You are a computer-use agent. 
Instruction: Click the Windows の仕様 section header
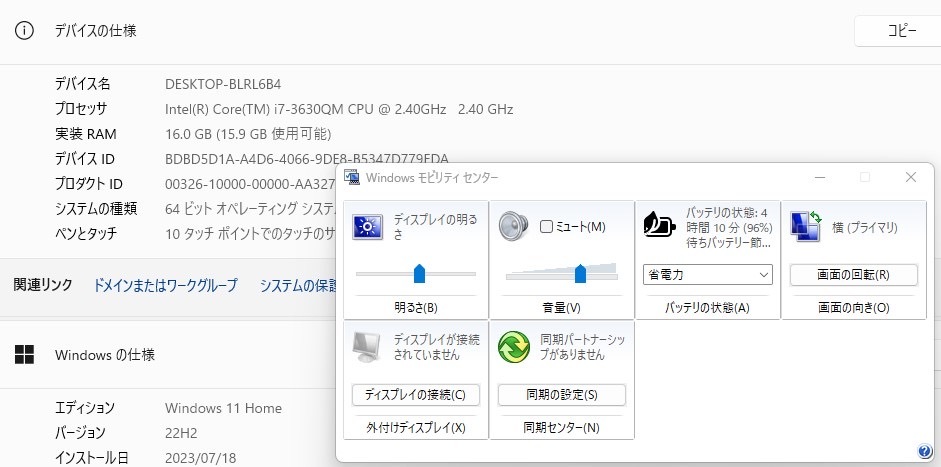105,355
